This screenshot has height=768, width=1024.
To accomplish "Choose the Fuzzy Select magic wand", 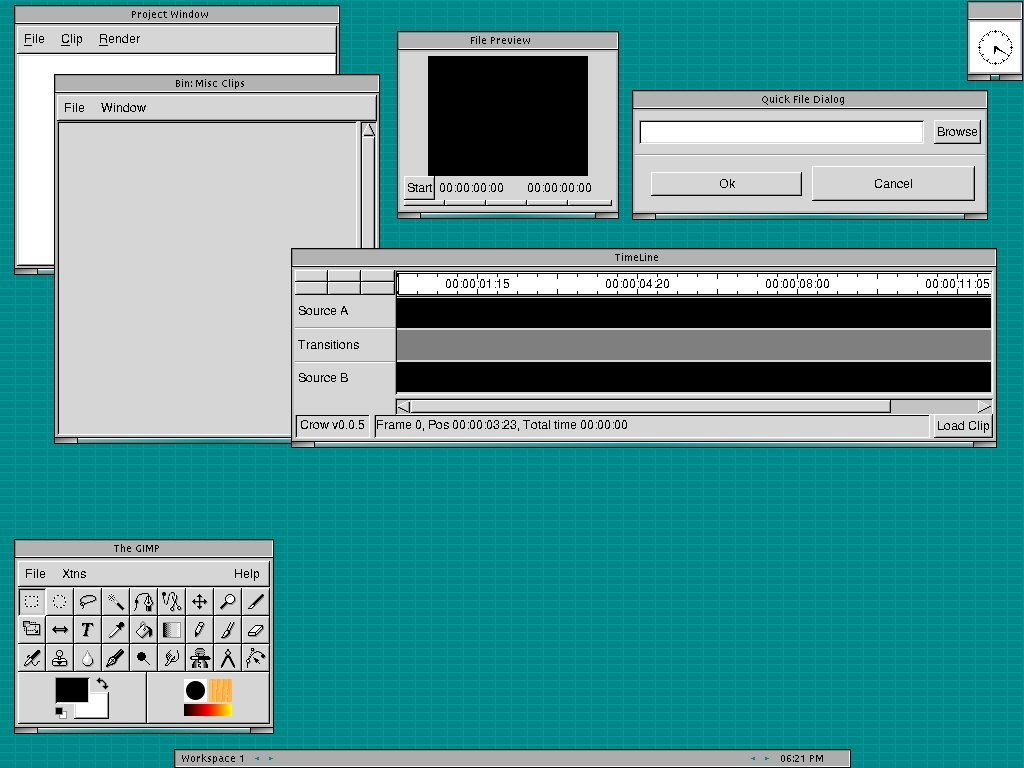I will click(x=116, y=601).
